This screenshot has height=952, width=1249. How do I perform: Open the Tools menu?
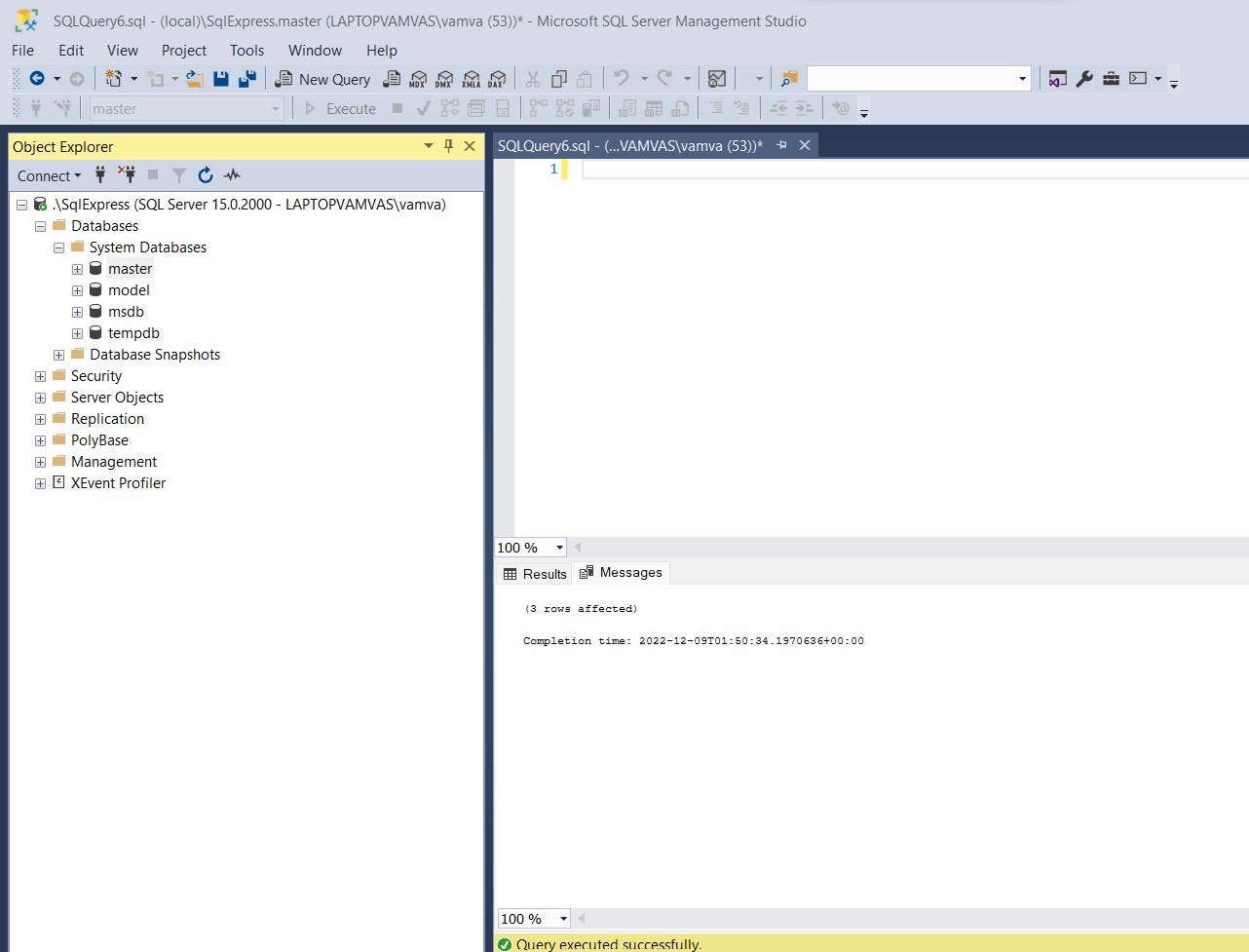[246, 50]
